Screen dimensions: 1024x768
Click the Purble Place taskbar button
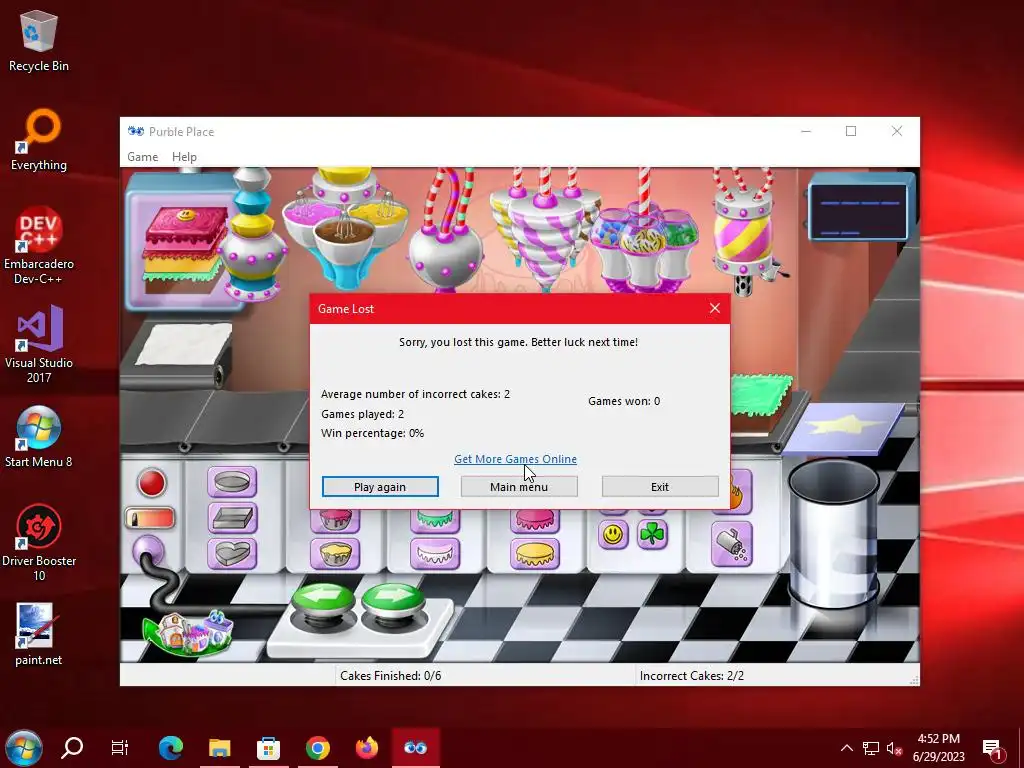415,748
